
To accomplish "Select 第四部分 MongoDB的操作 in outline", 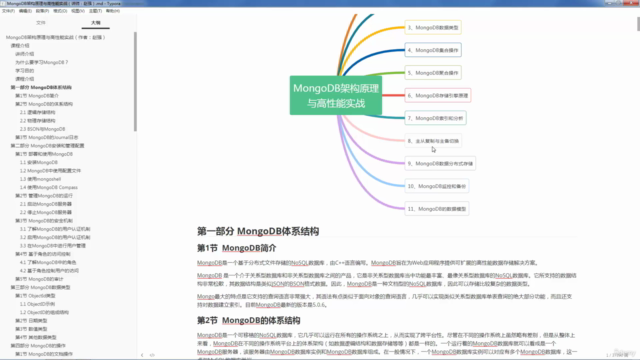I will [x=38, y=346].
